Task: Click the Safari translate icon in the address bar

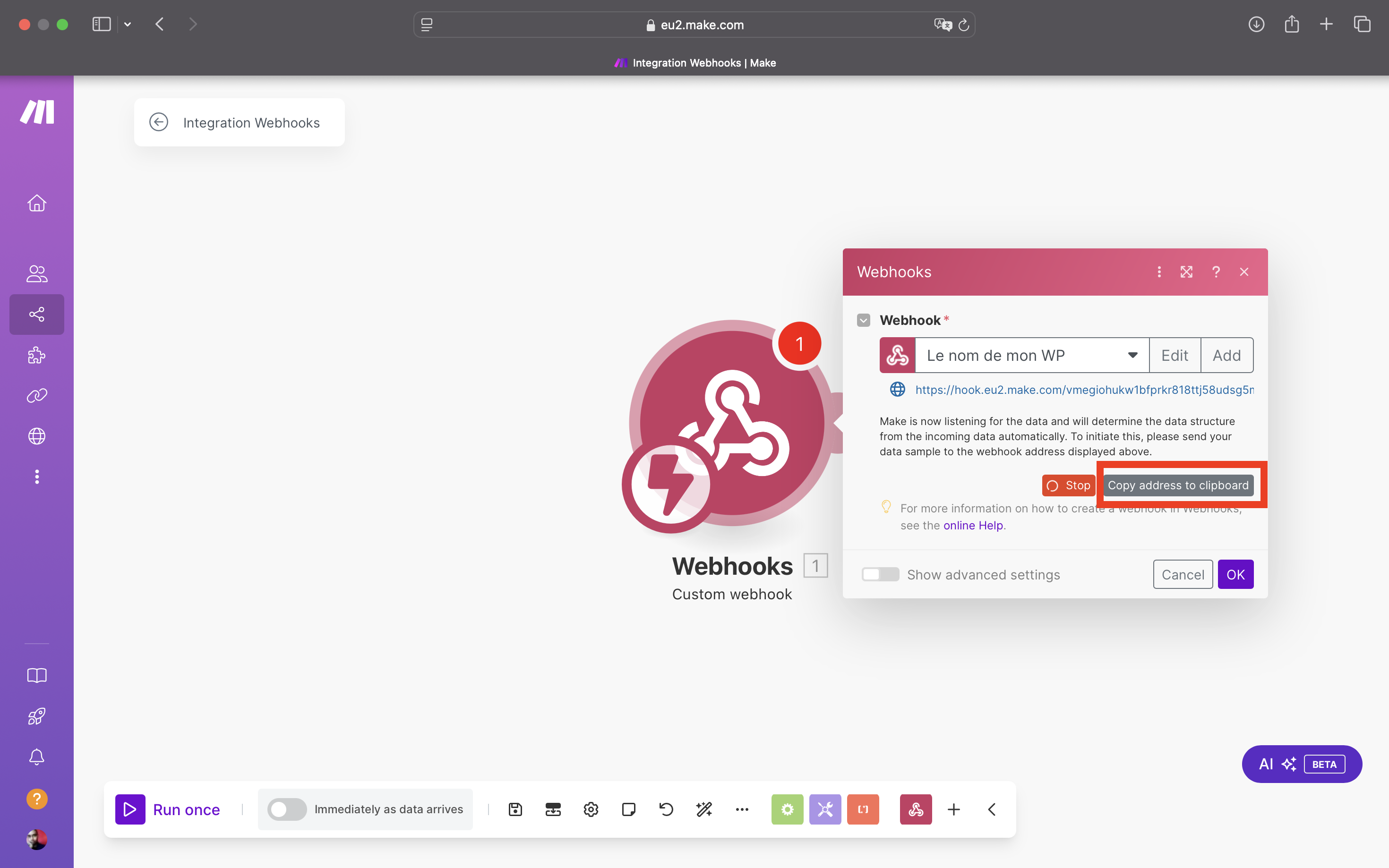Action: click(942, 25)
